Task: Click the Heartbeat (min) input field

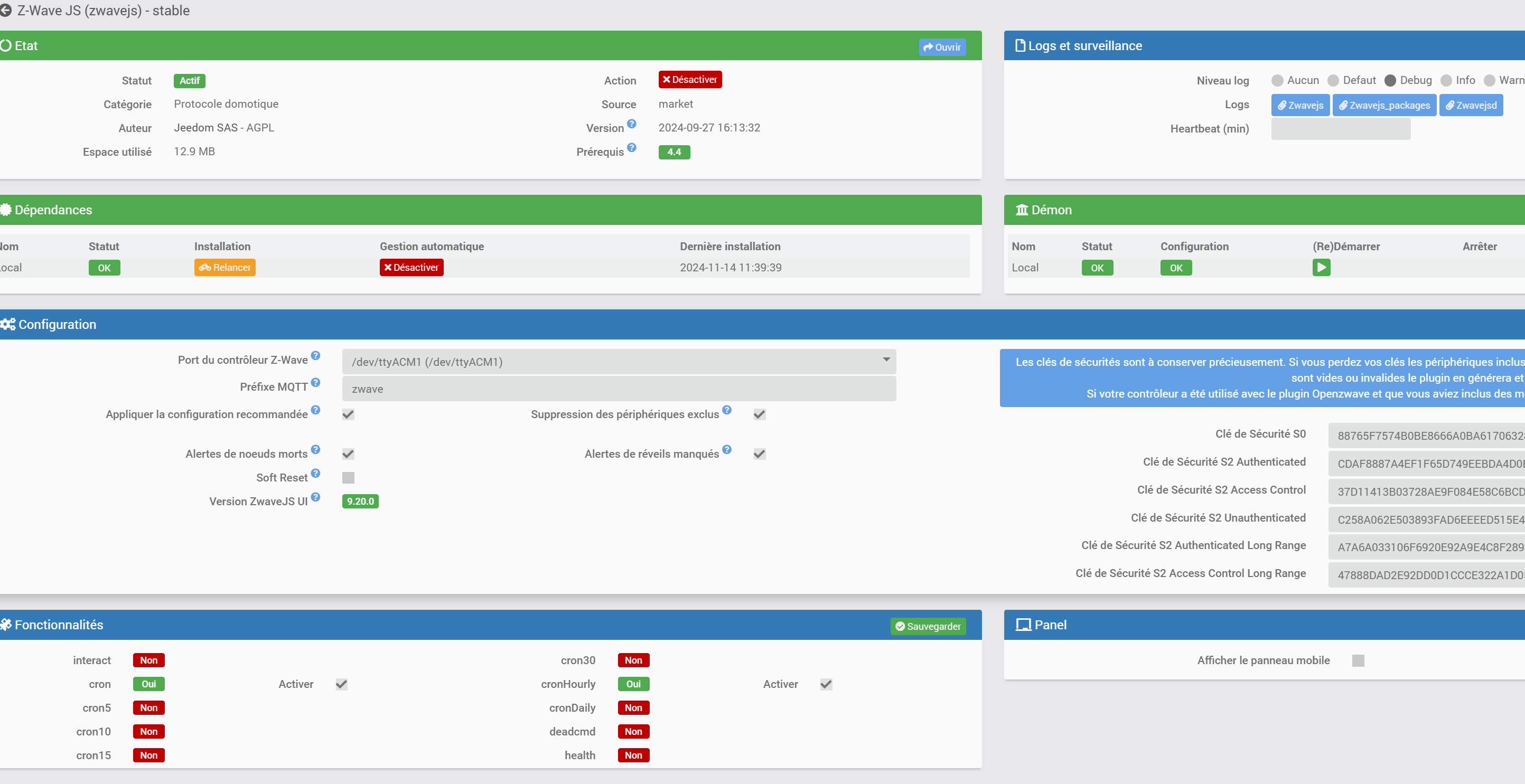Action: point(1340,129)
